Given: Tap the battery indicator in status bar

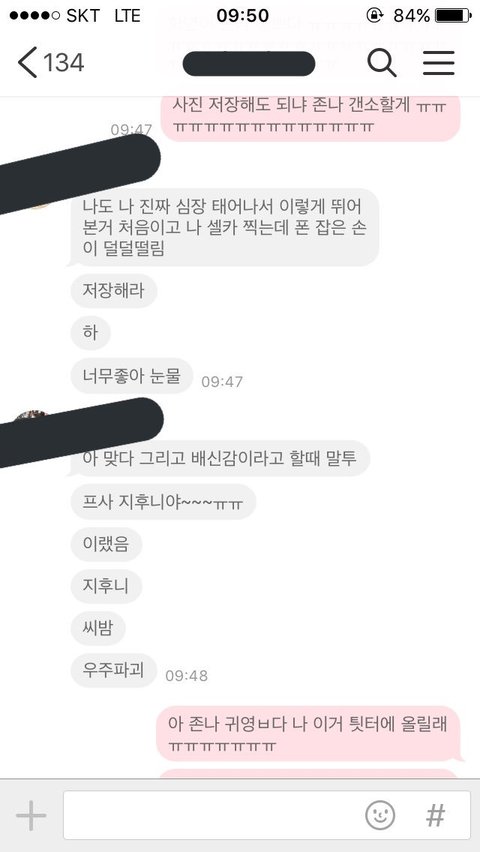Looking at the screenshot, I should [453, 16].
